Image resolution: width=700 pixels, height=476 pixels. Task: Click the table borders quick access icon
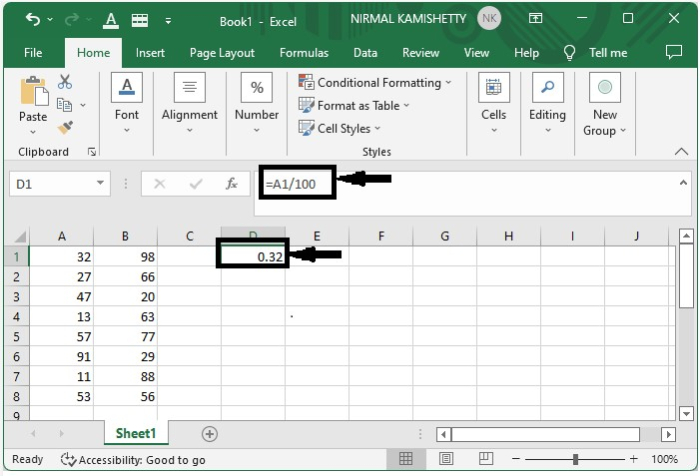pyautogui.click(x=140, y=20)
